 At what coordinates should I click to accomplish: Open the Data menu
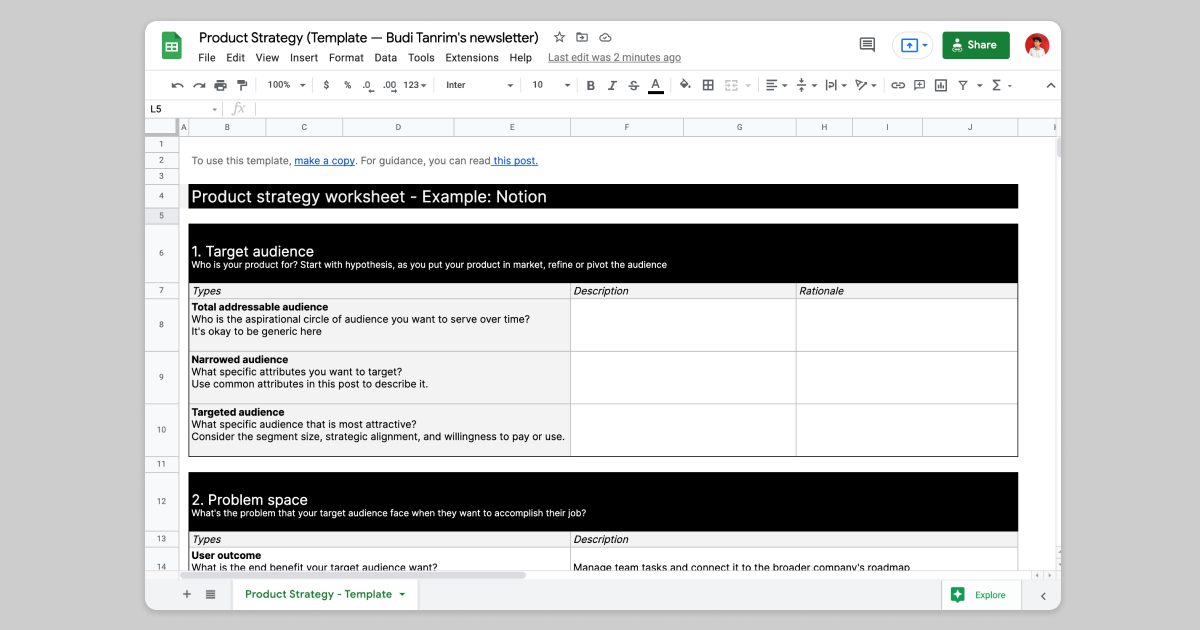(x=386, y=58)
